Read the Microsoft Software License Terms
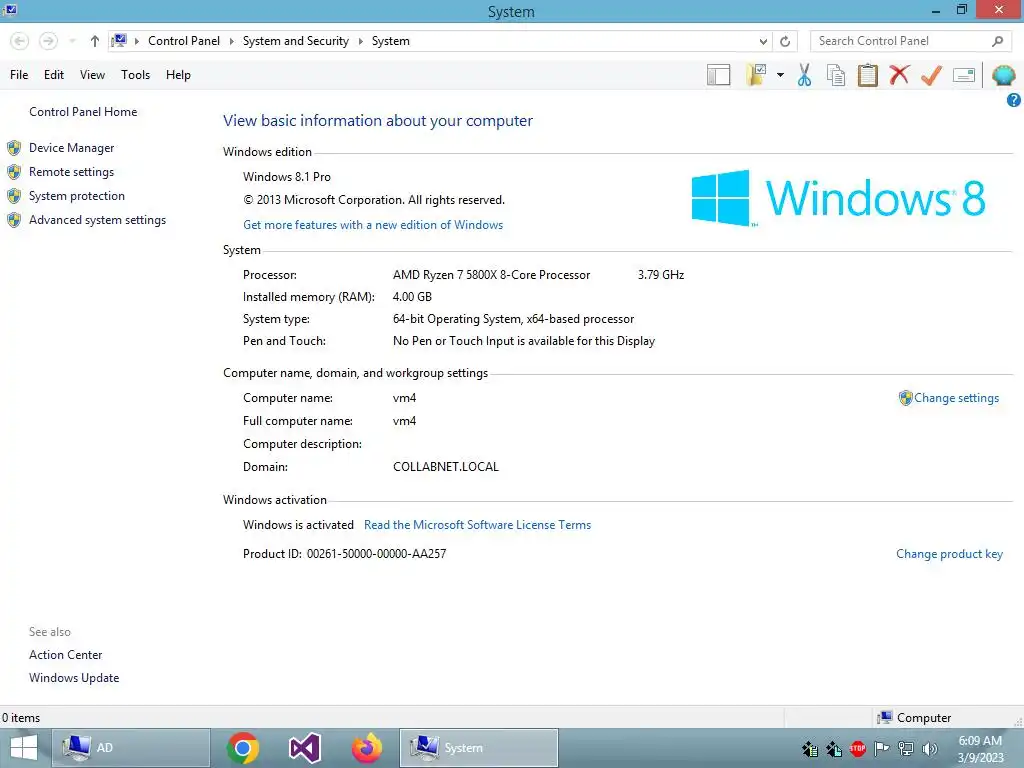 [x=477, y=524]
